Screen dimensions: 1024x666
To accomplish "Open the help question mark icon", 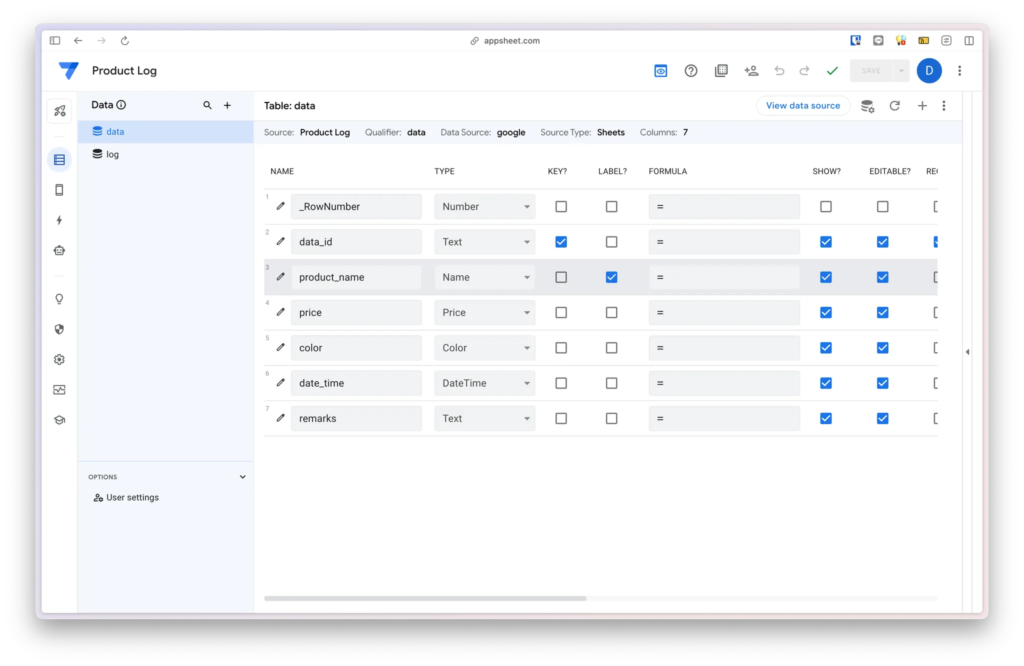I will tap(690, 71).
